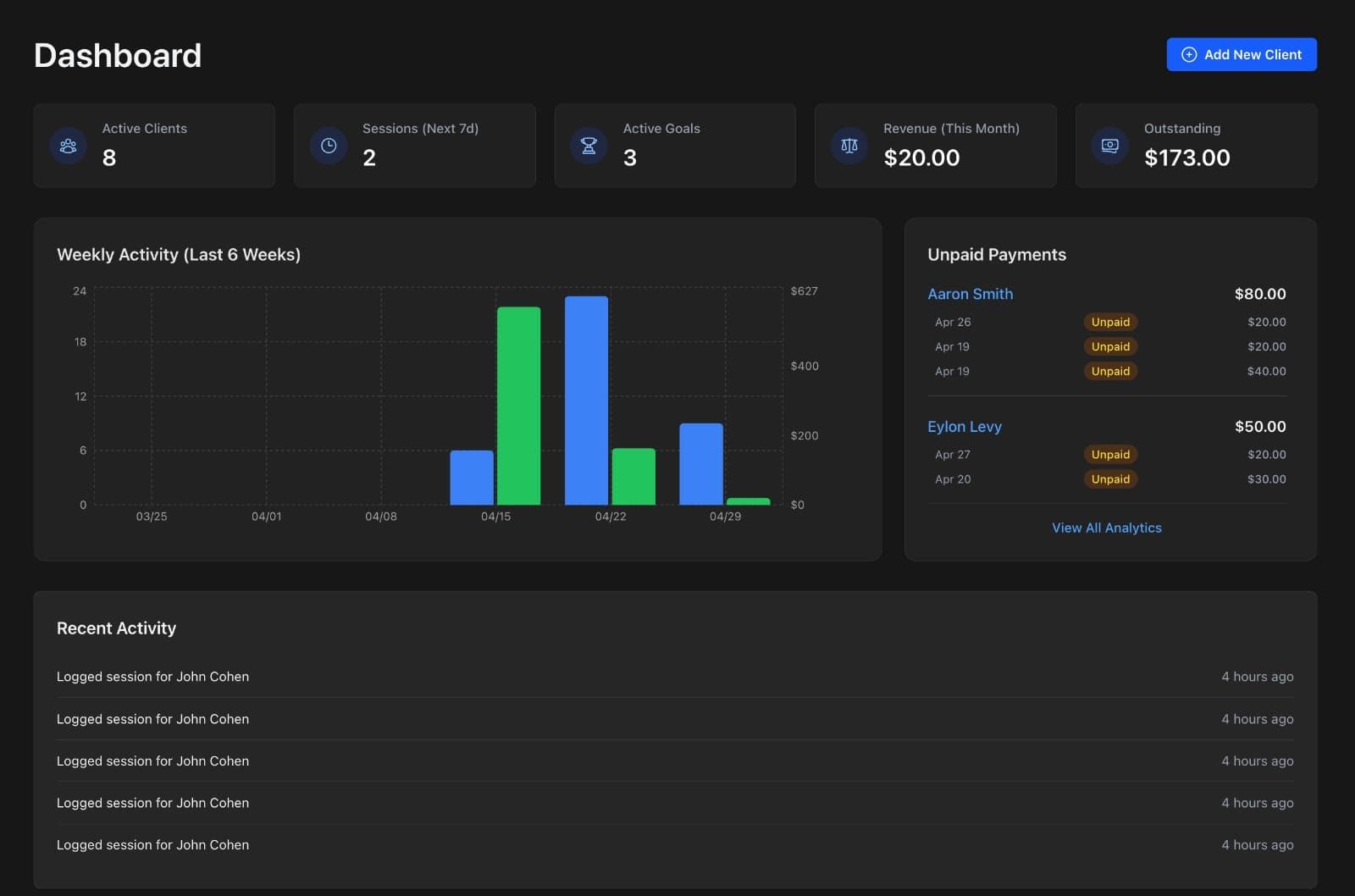Click the plus icon inside Add New Client
The height and width of the screenshot is (896, 1355).
point(1189,54)
